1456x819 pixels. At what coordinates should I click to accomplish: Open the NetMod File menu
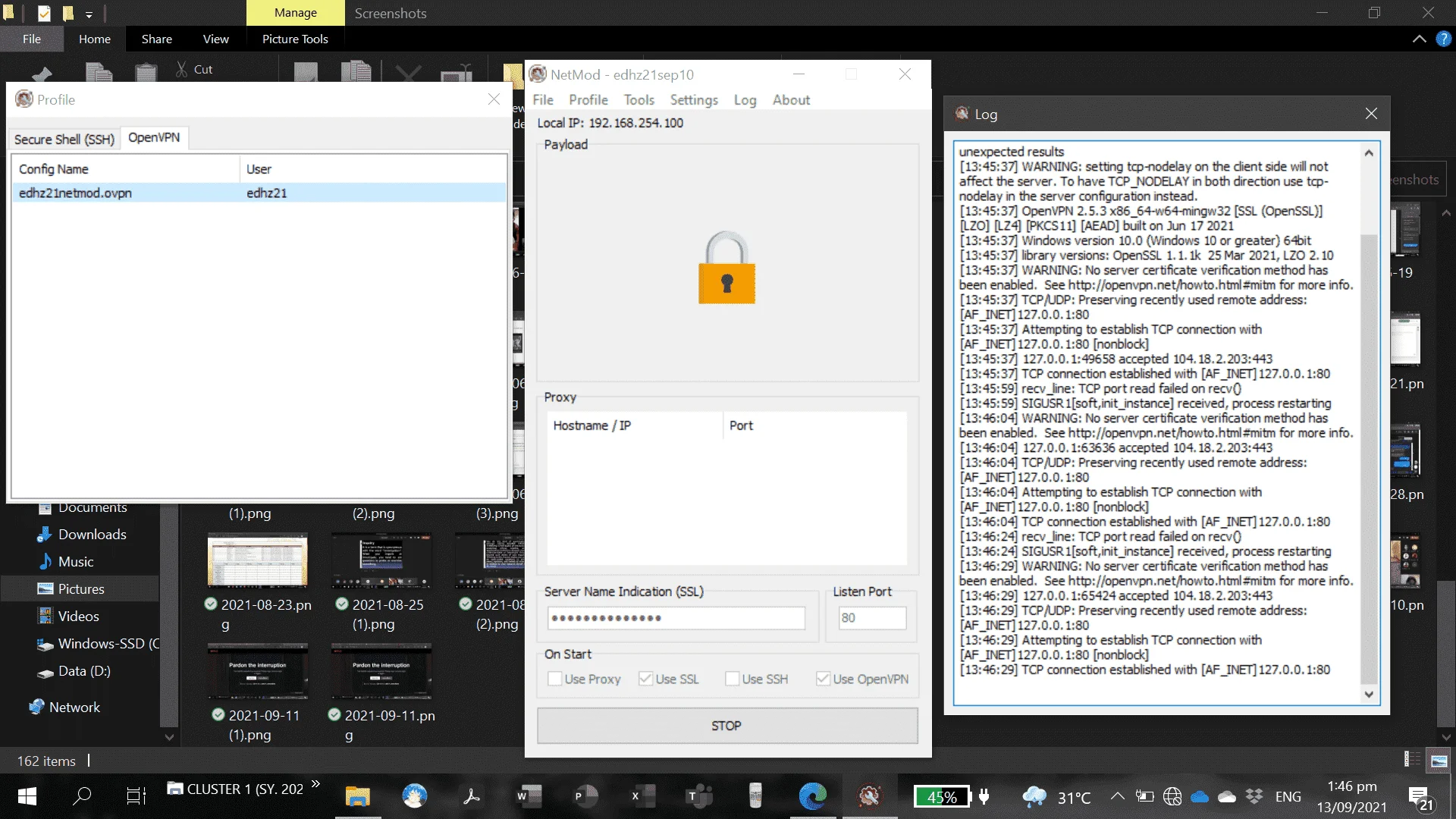543,100
